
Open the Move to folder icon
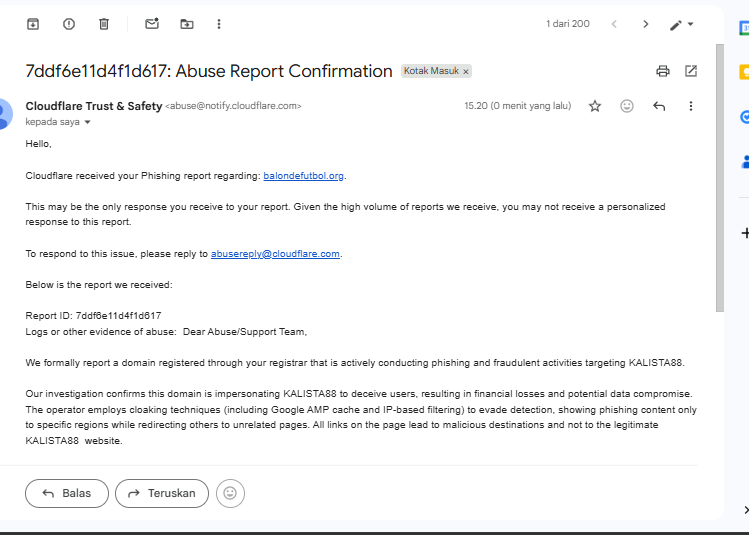point(187,24)
